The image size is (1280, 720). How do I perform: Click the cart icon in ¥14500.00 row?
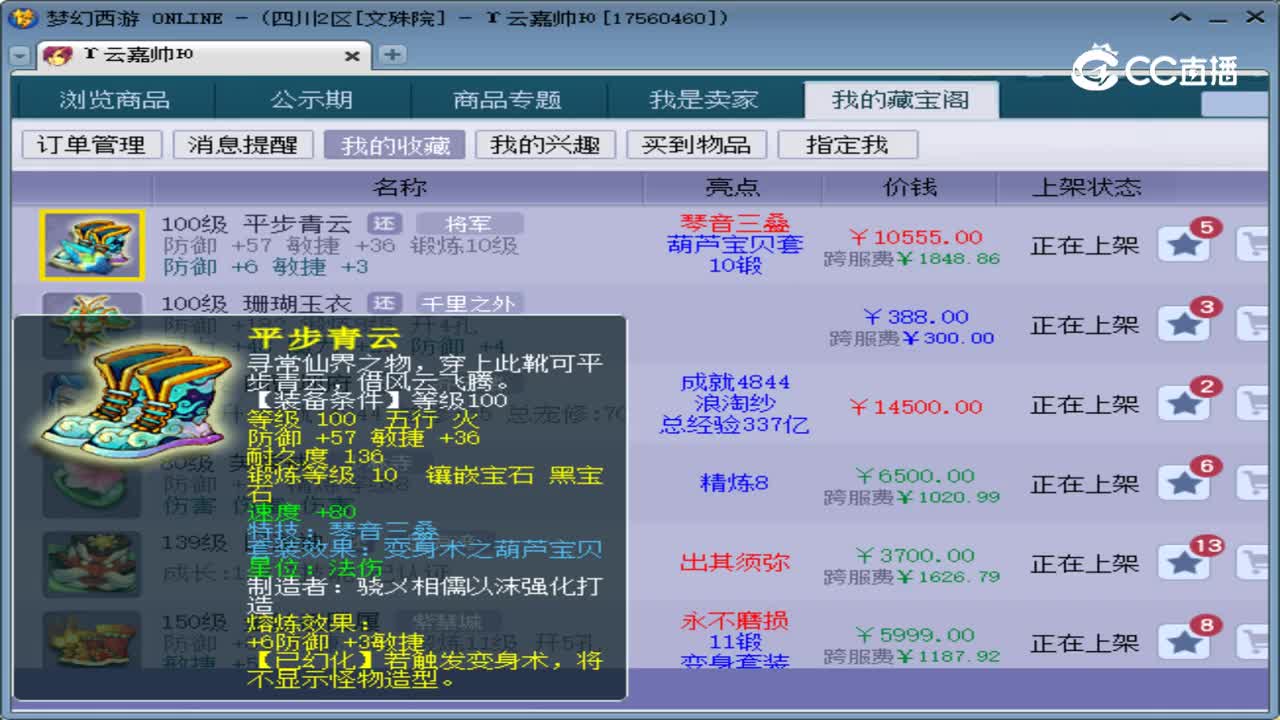point(1254,404)
